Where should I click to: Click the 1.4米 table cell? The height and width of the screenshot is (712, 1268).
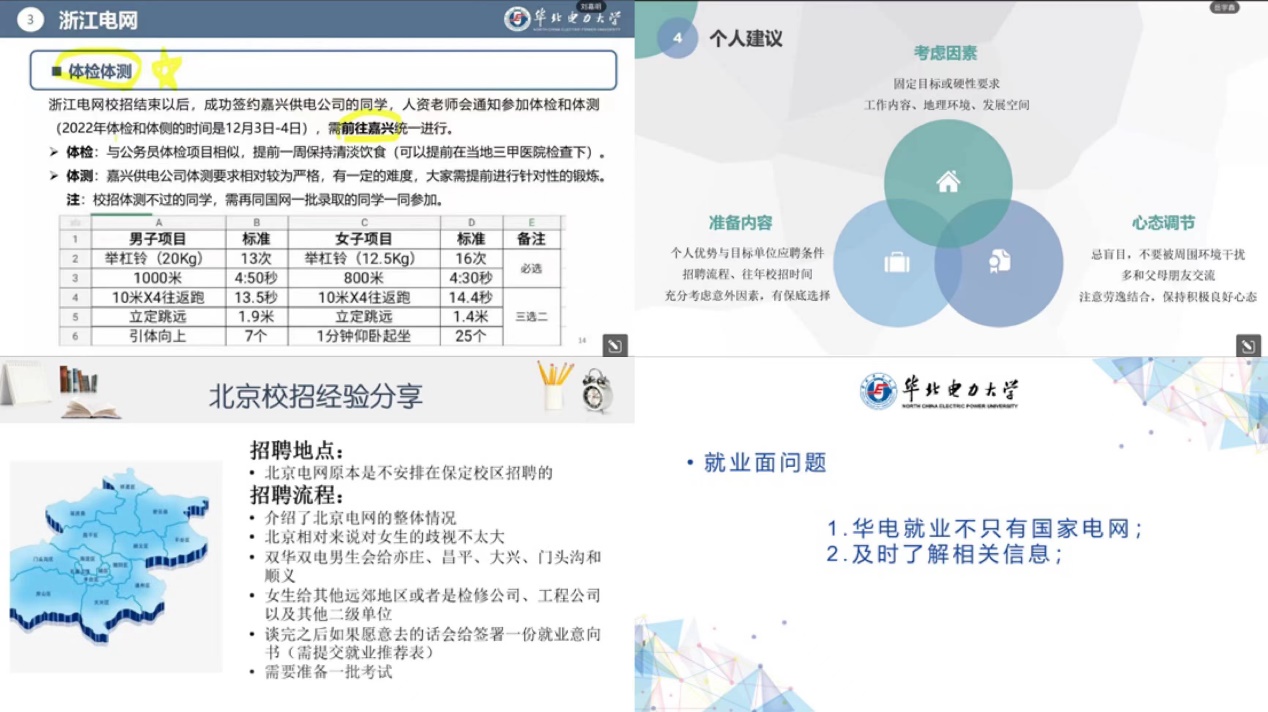tap(471, 317)
